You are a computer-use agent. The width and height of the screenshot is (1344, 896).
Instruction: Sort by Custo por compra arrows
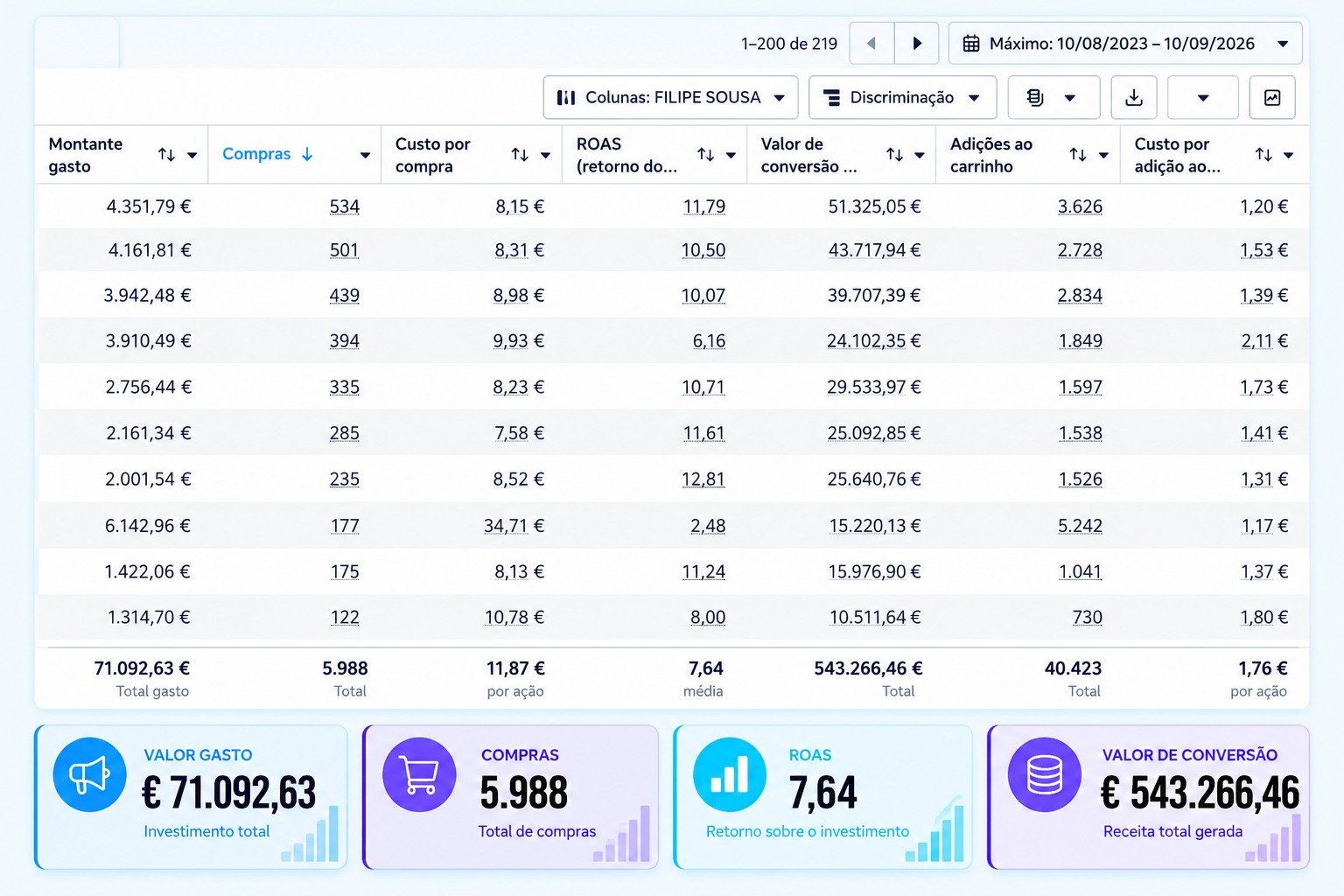pos(520,155)
